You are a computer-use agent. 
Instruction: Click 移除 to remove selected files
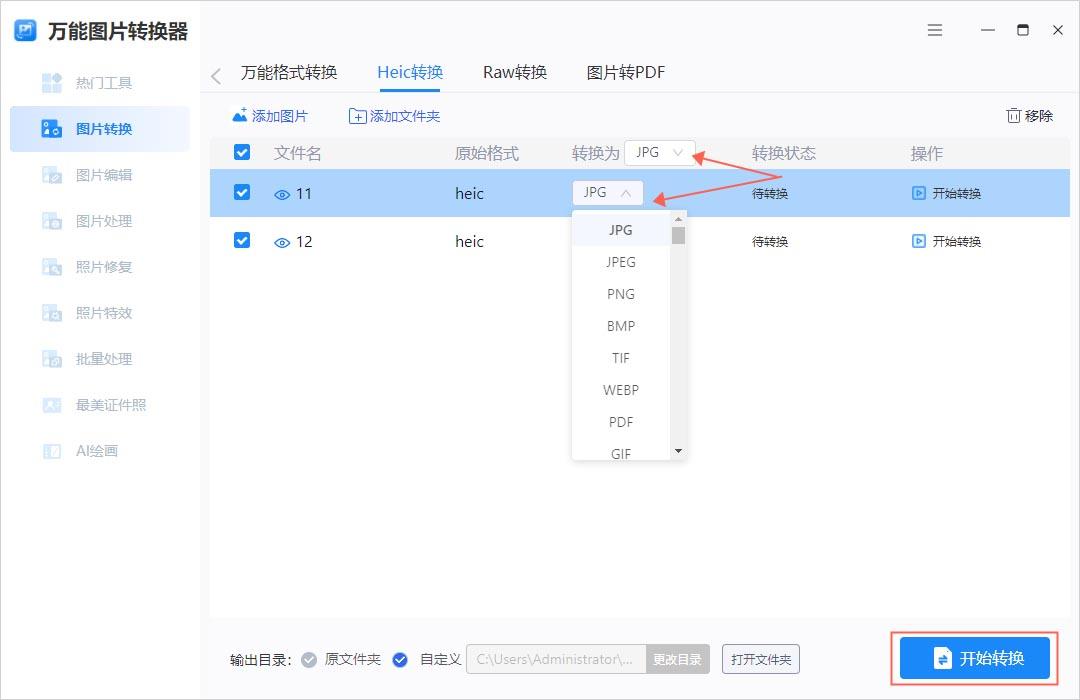pyautogui.click(x=1029, y=115)
